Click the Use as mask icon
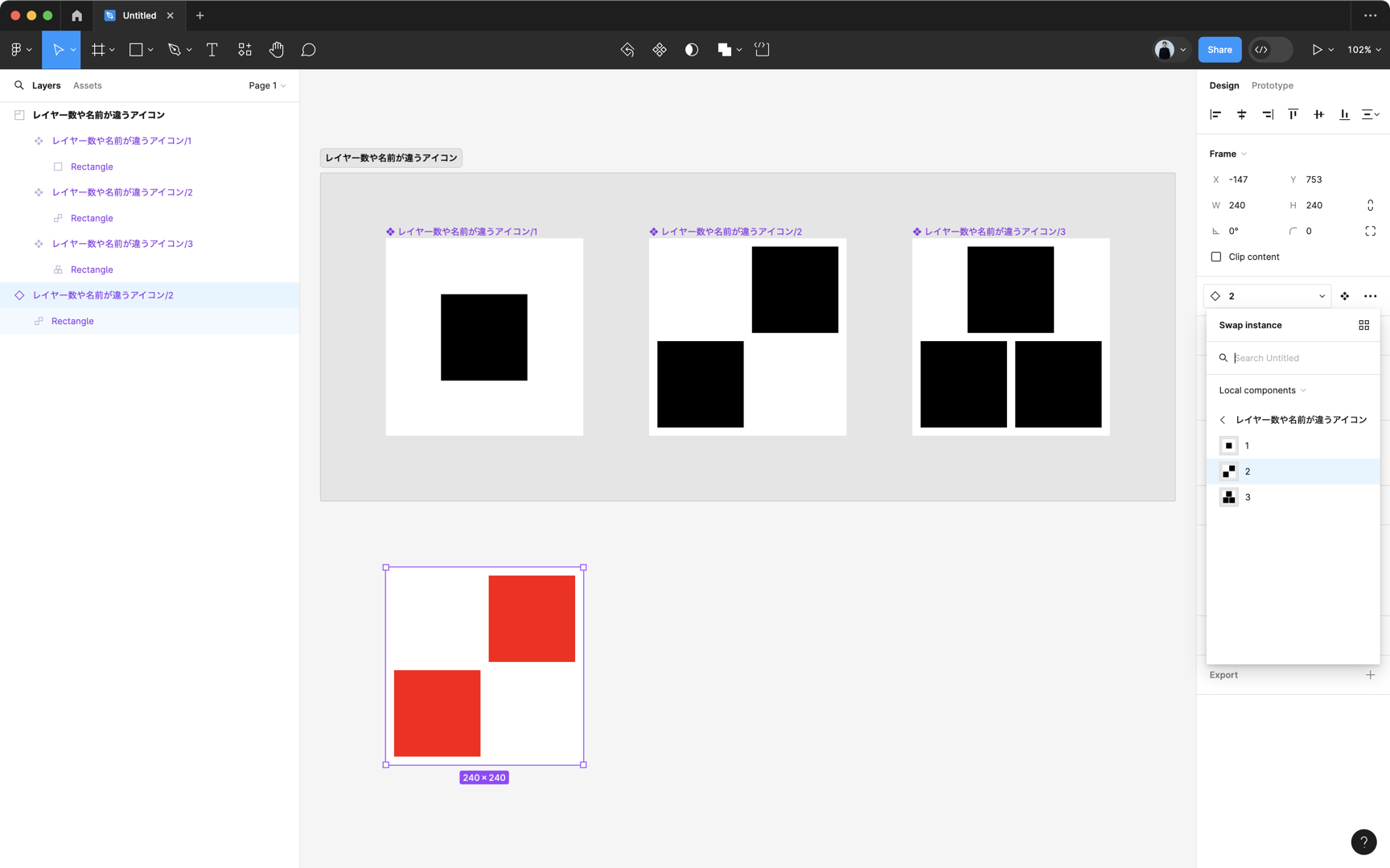This screenshot has height=868, width=1390. click(x=692, y=50)
